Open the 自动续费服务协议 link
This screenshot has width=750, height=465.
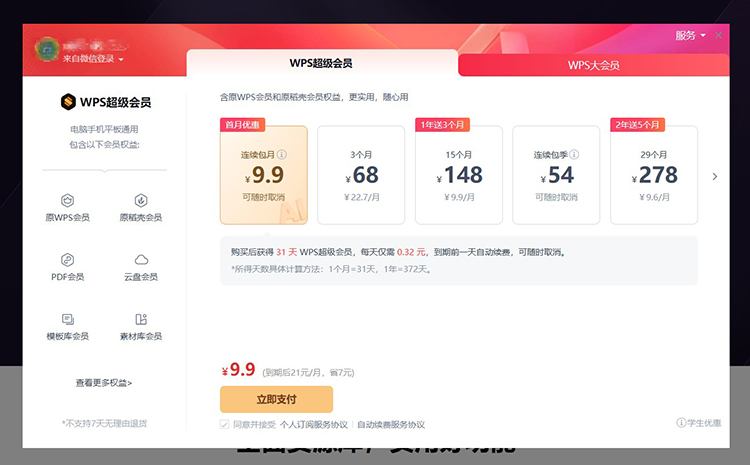pyautogui.click(x=391, y=424)
